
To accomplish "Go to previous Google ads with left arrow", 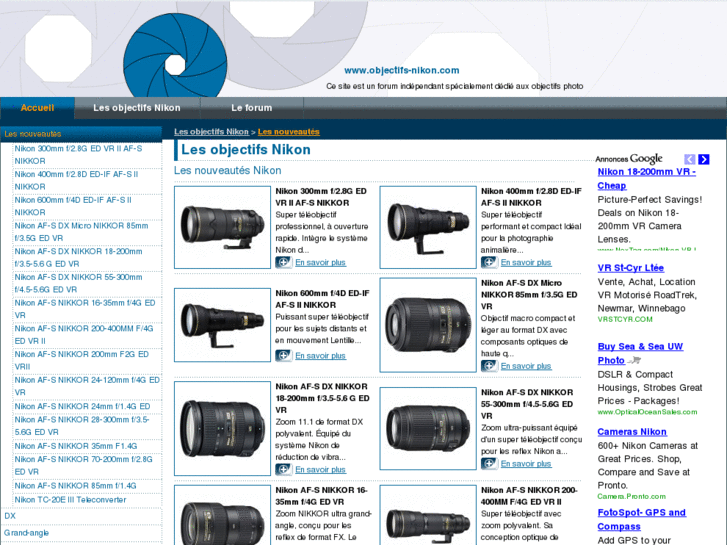I will [690, 159].
